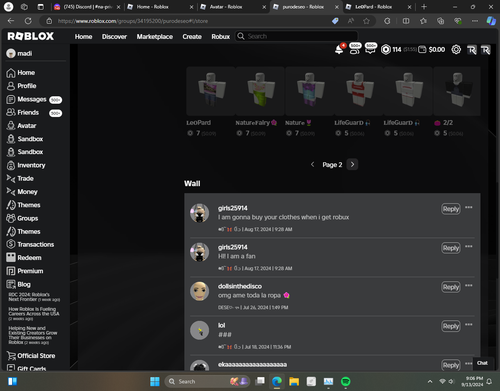Open Trade in the sidebar
Viewport: 500px width, 391px height.
click(20, 179)
